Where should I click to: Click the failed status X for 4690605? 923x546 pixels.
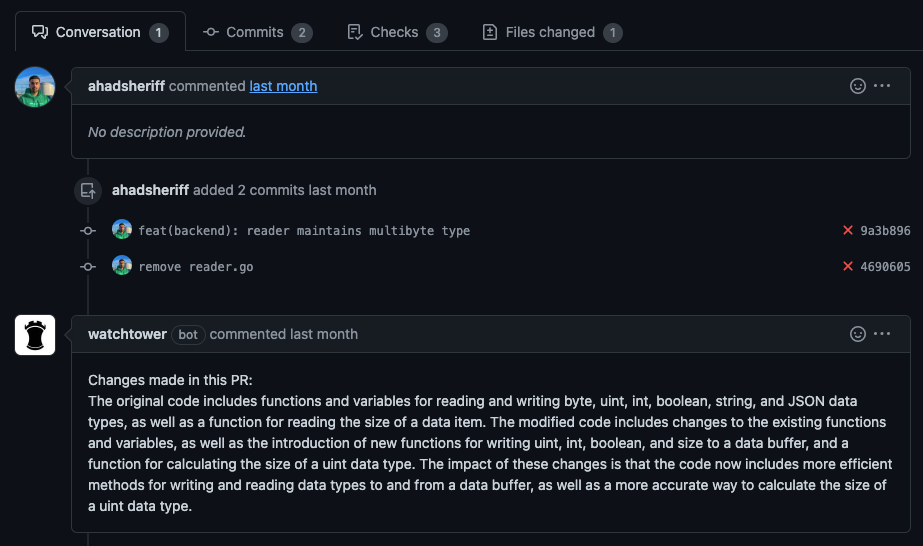coord(848,266)
